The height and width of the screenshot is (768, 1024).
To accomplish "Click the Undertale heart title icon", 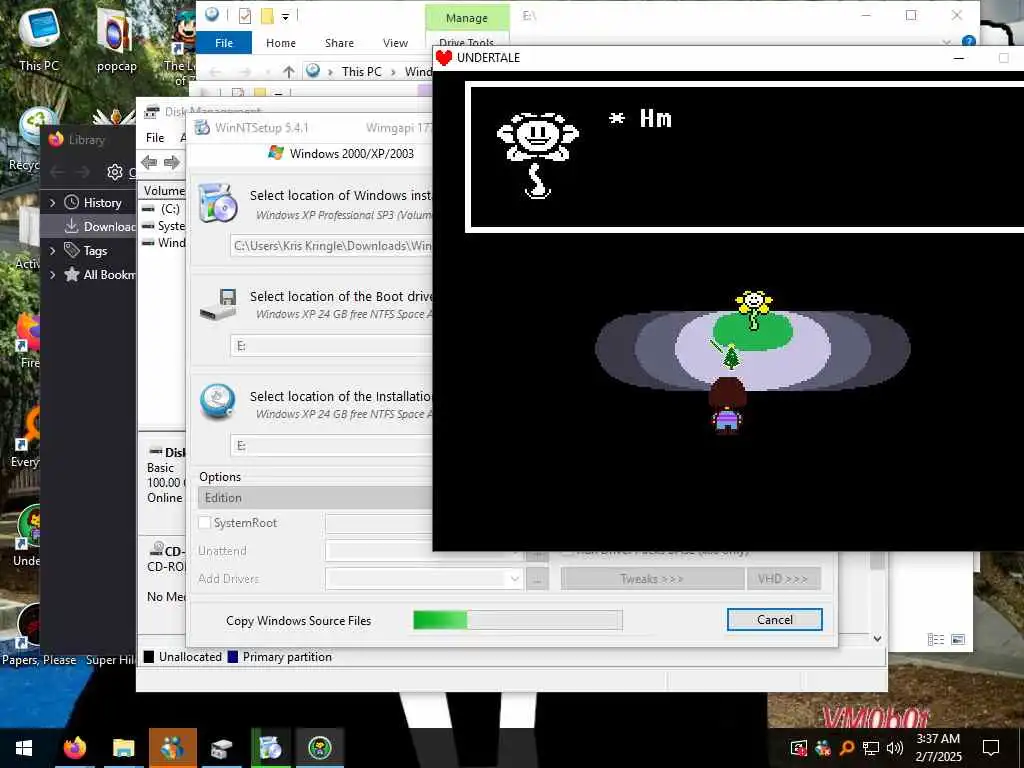I will (444, 58).
